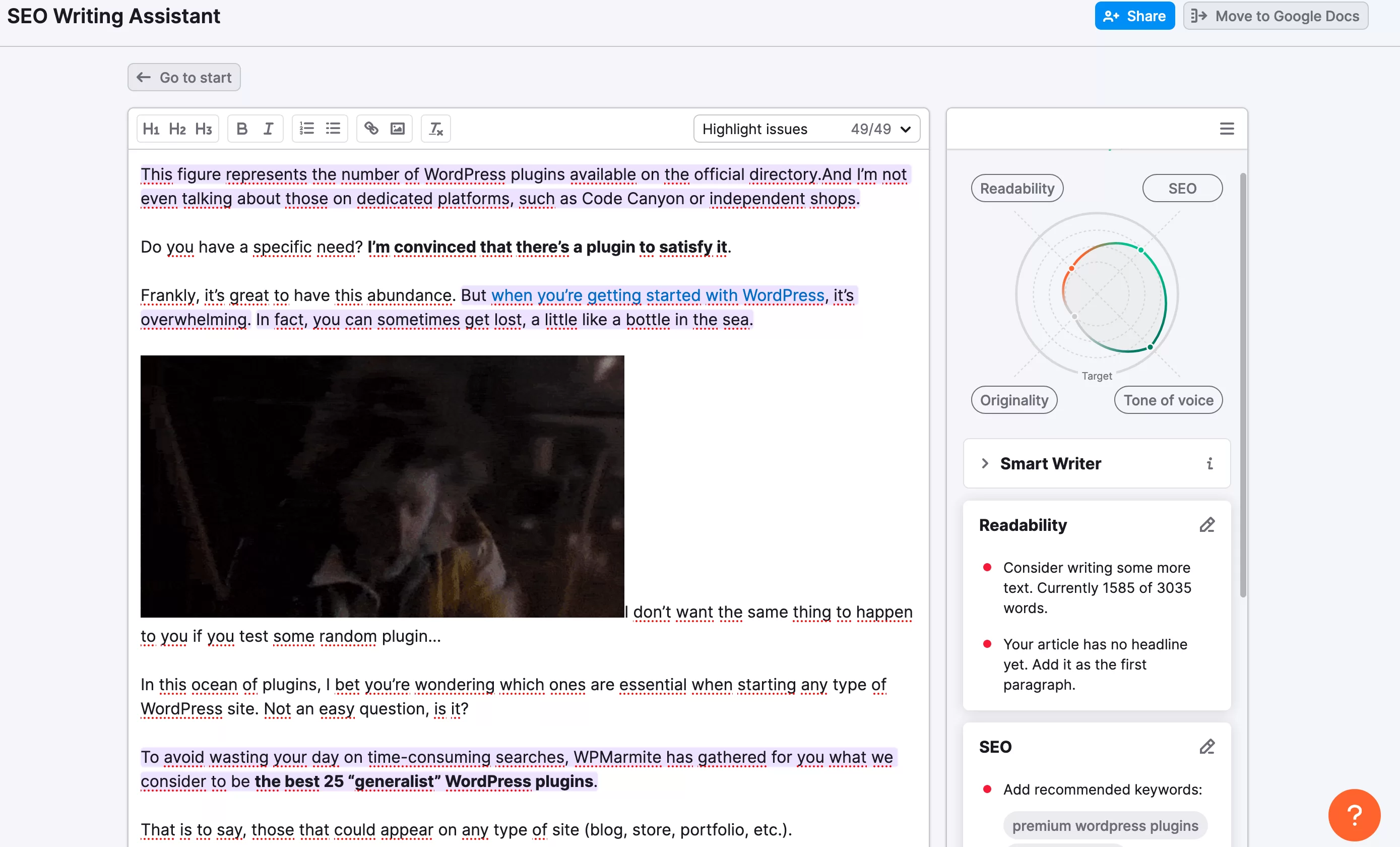Click the Share button

[1134, 16]
